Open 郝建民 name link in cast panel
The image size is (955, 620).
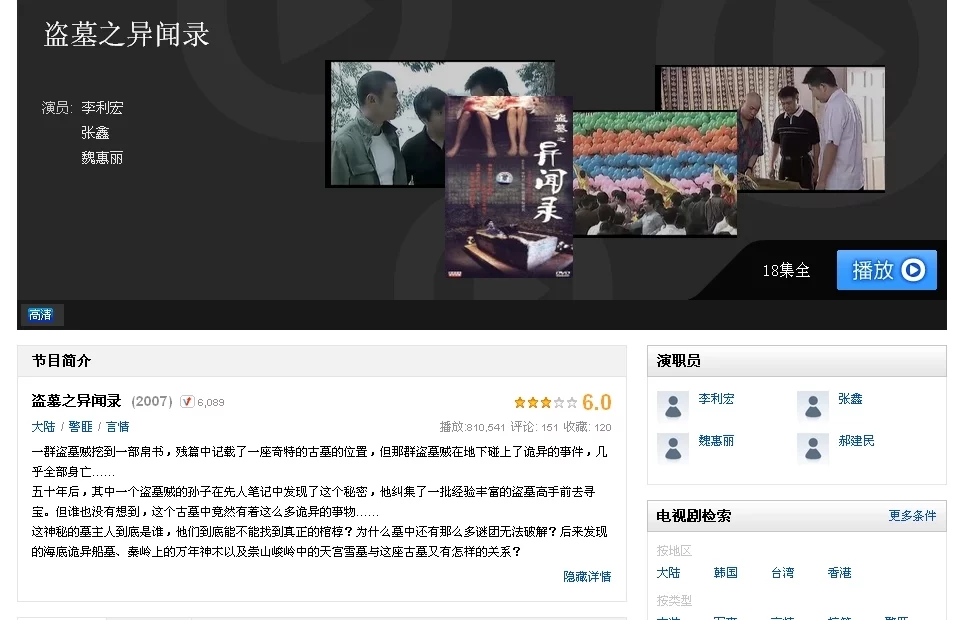[856, 441]
